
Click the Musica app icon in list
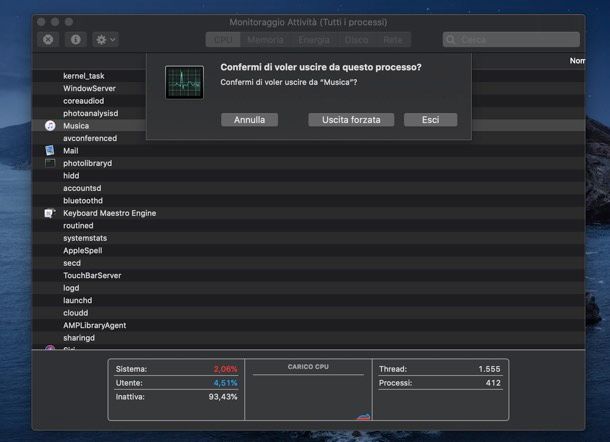[50, 126]
